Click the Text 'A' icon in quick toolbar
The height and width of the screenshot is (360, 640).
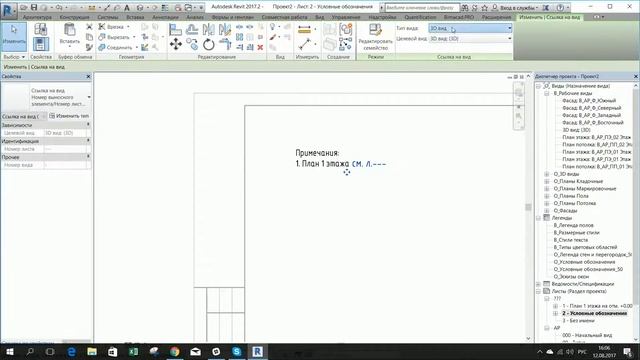(x=127, y=8)
